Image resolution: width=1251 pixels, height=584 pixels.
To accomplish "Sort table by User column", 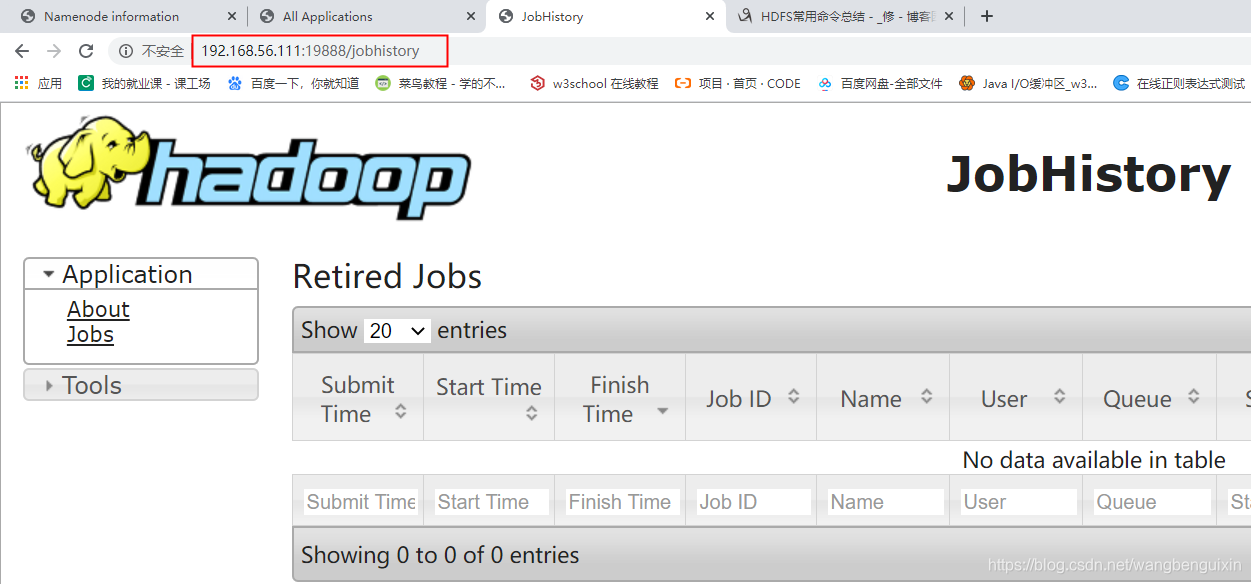I will point(1016,398).
